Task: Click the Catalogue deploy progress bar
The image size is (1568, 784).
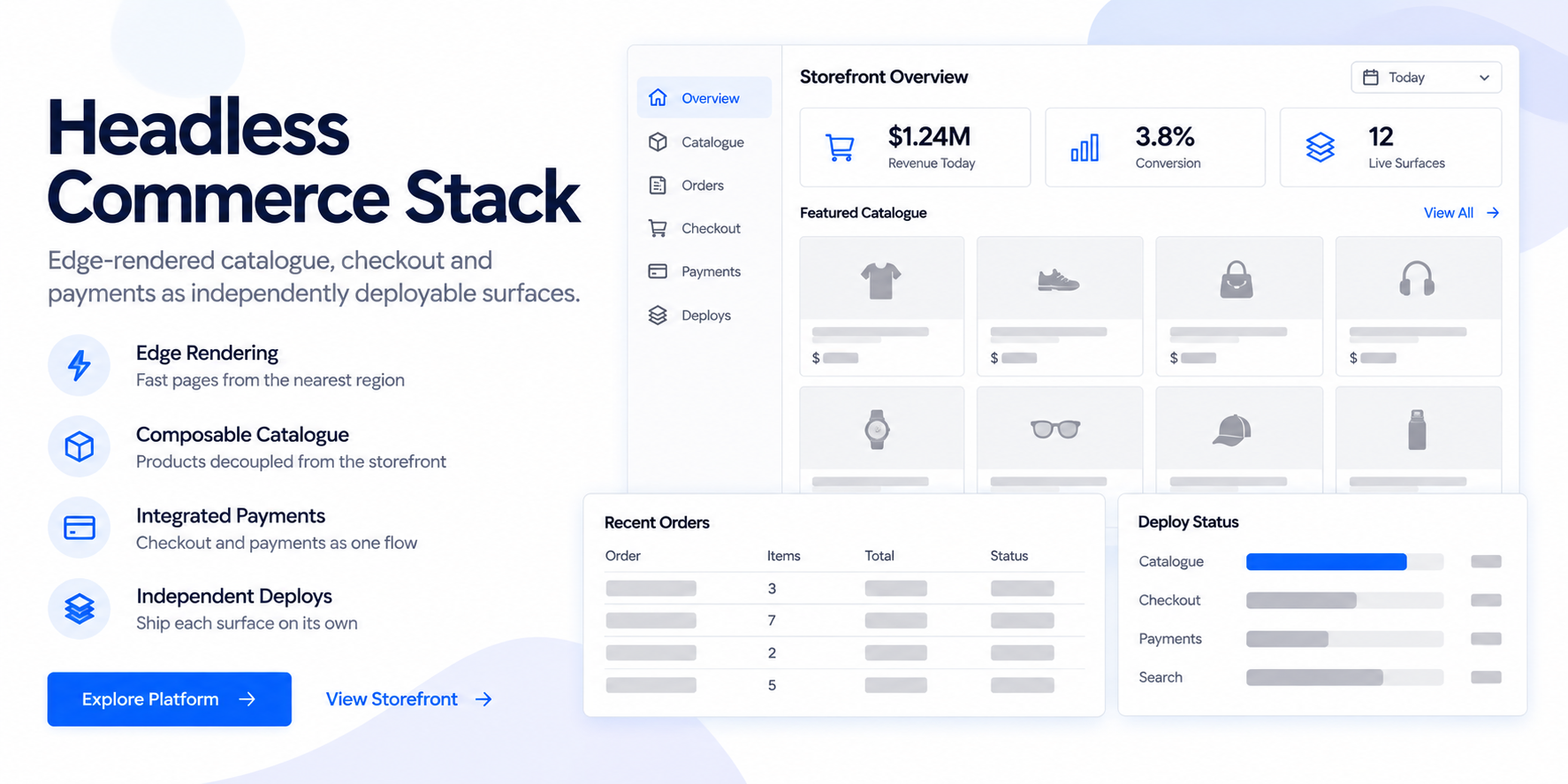Action: pyautogui.click(x=1344, y=561)
